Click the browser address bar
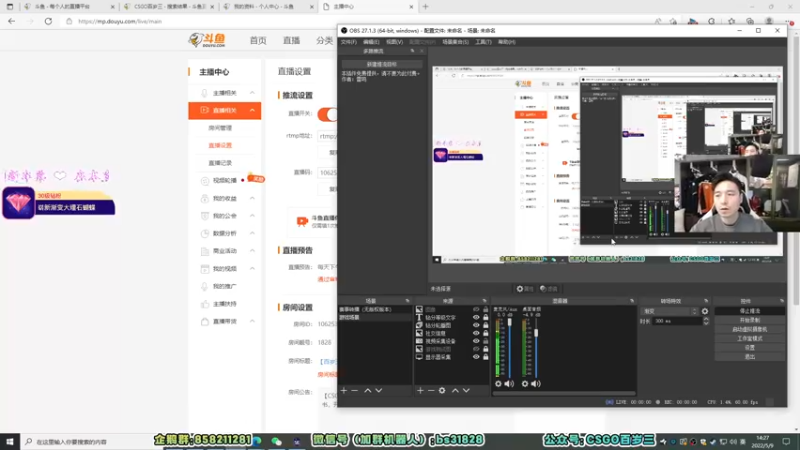 tap(357, 21)
